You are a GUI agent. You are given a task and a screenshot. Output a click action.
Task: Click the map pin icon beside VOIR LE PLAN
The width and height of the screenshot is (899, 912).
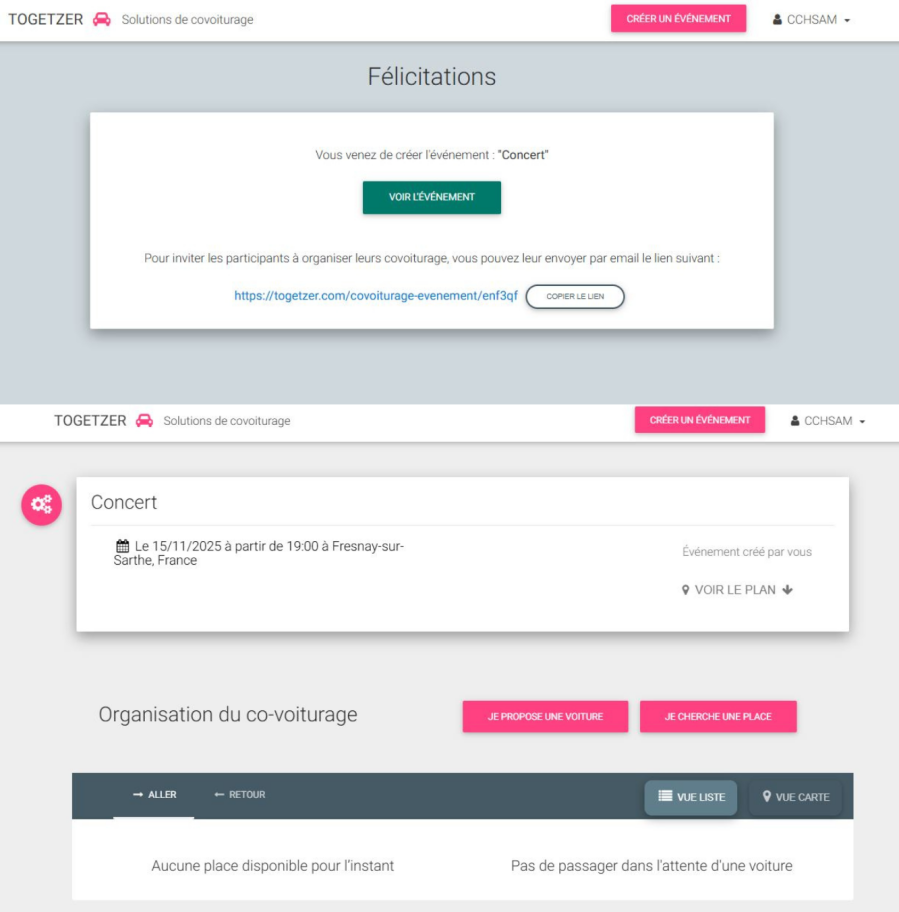click(685, 590)
